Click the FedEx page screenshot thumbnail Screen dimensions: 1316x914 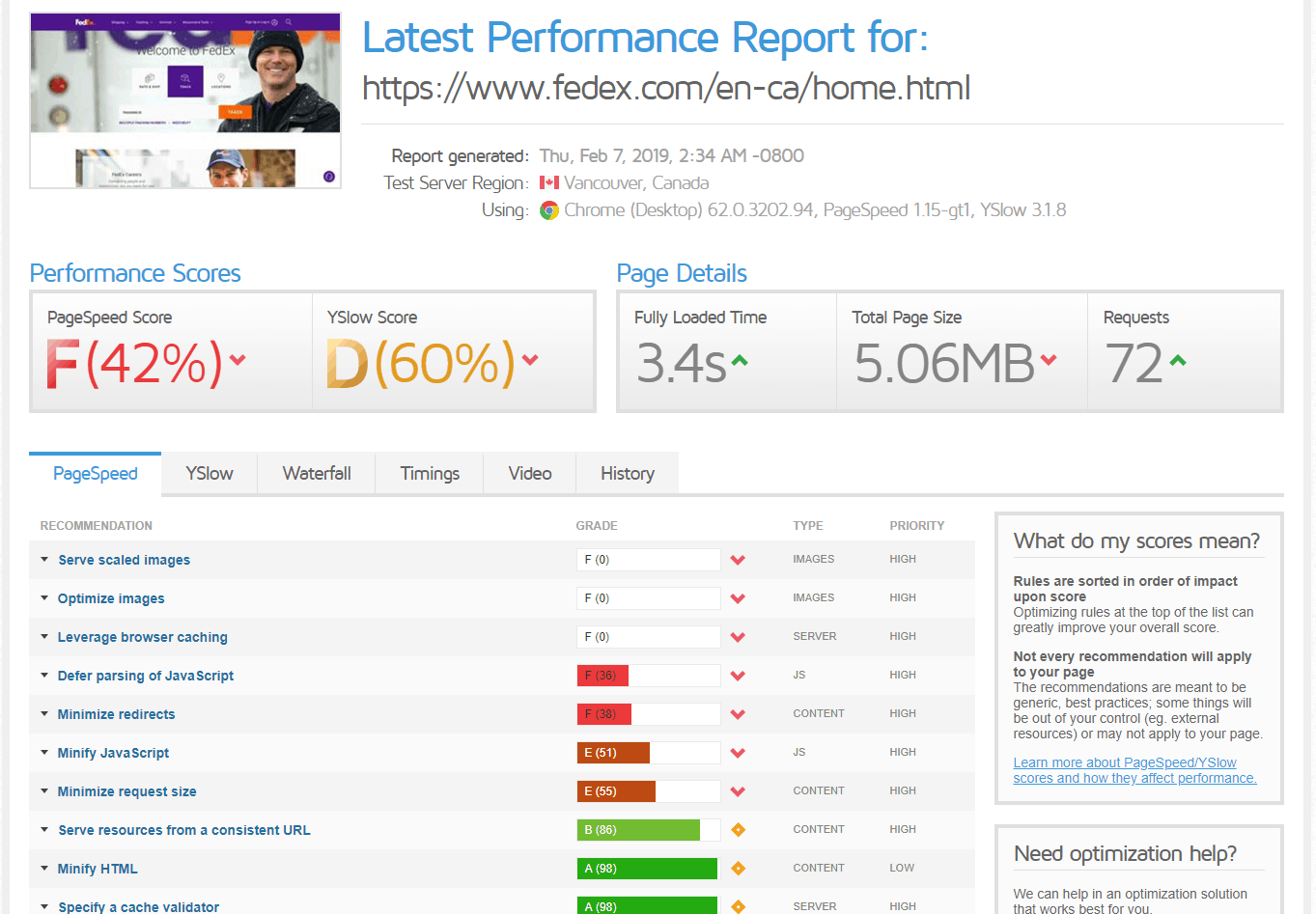(x=185, y=100)
